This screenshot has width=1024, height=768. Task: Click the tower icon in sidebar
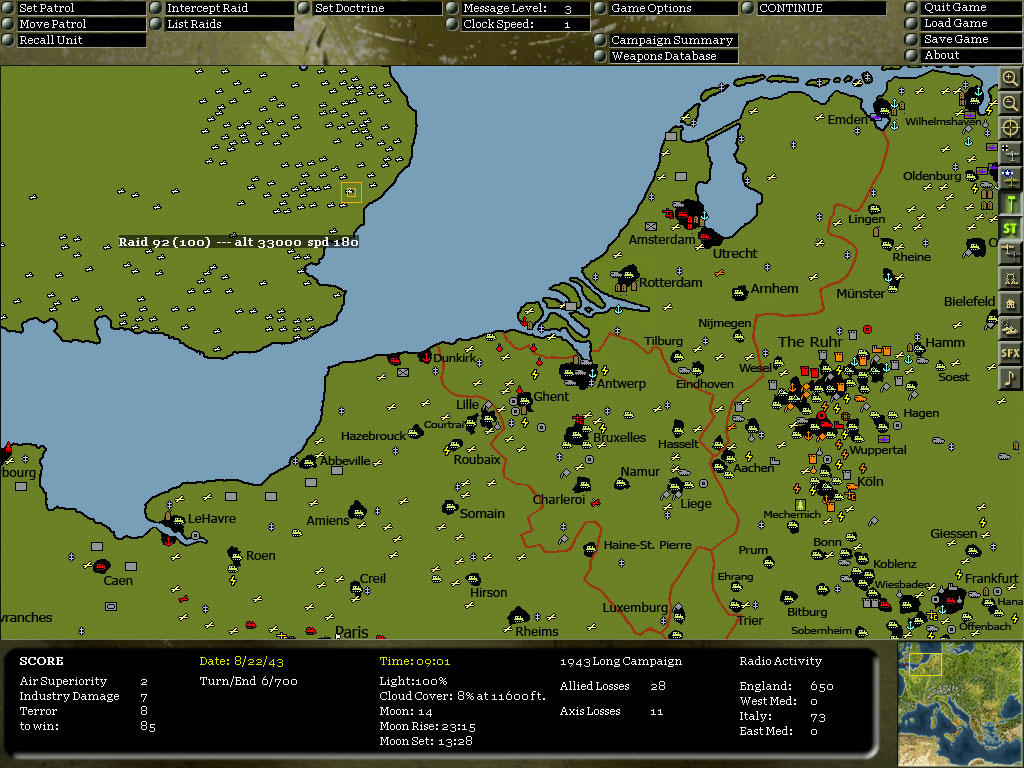[1010, 278]
